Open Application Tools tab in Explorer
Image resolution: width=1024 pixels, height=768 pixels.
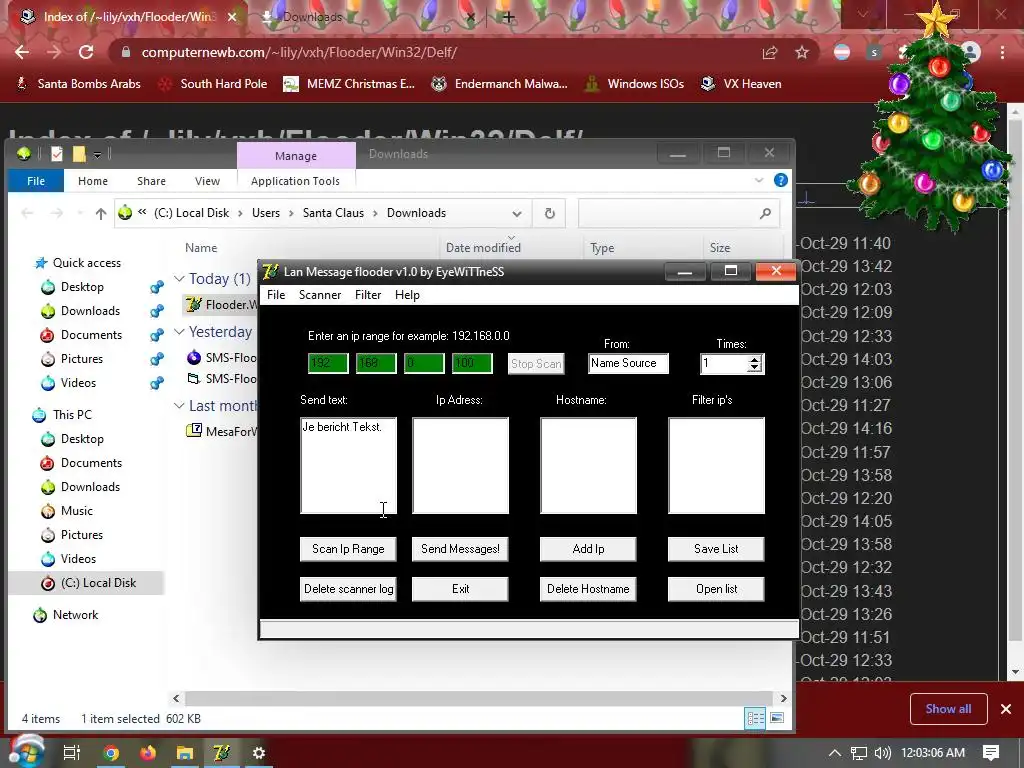click(295, 181)
